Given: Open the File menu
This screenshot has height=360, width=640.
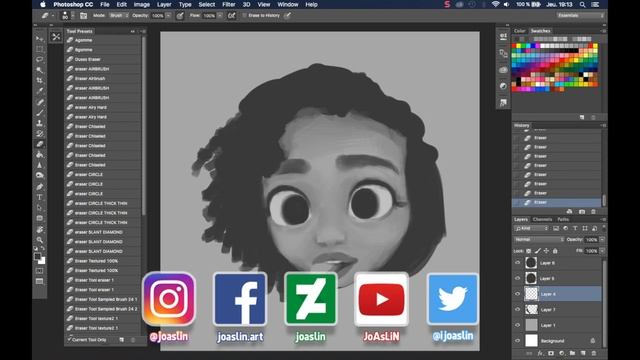Looking at the screenshot, I should (105, 4).
